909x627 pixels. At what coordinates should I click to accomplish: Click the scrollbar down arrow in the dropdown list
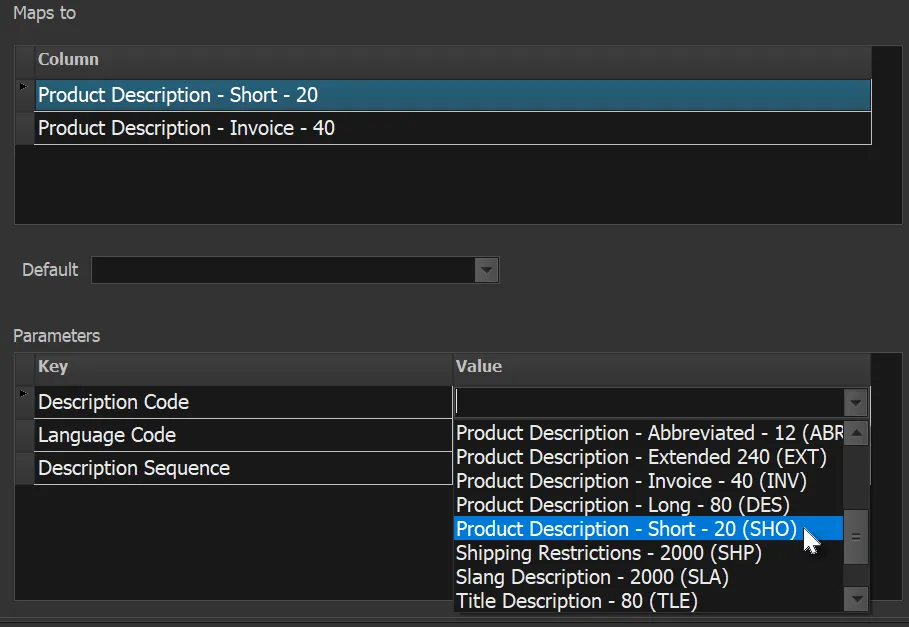(x=855, y=600)
